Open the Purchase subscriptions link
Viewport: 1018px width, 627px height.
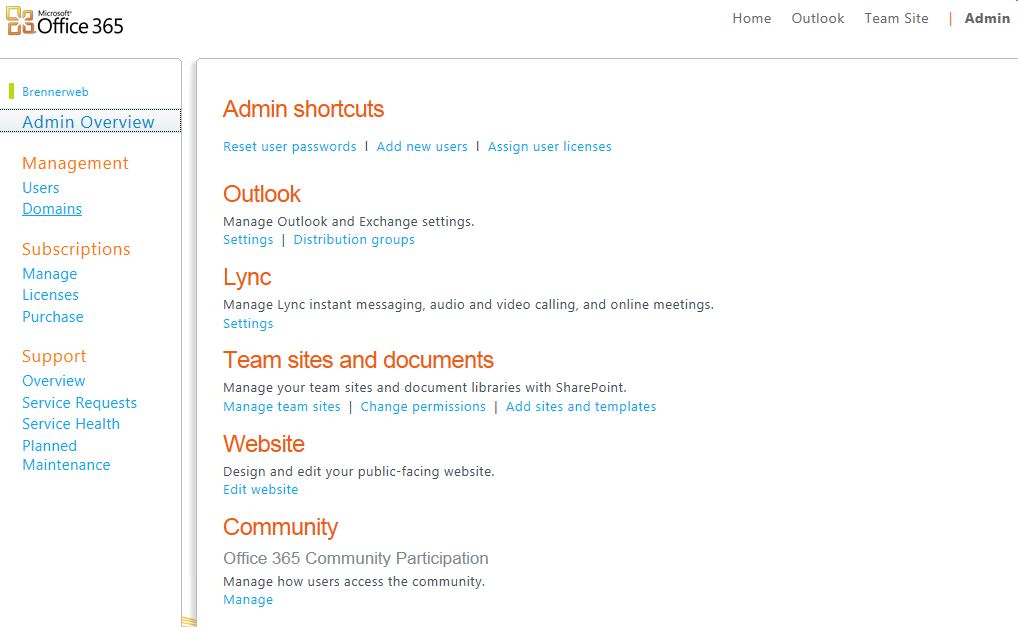(53, 317)
